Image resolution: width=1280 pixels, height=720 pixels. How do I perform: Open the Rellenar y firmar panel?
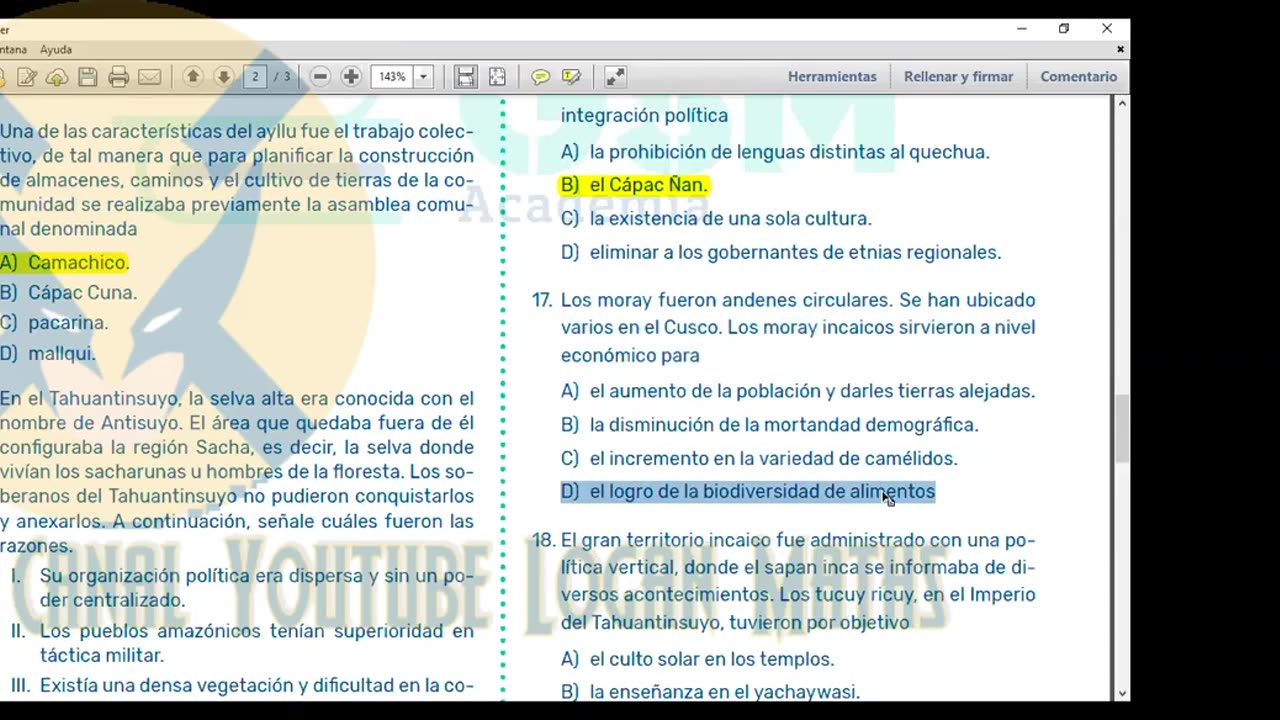pos(958,77)
